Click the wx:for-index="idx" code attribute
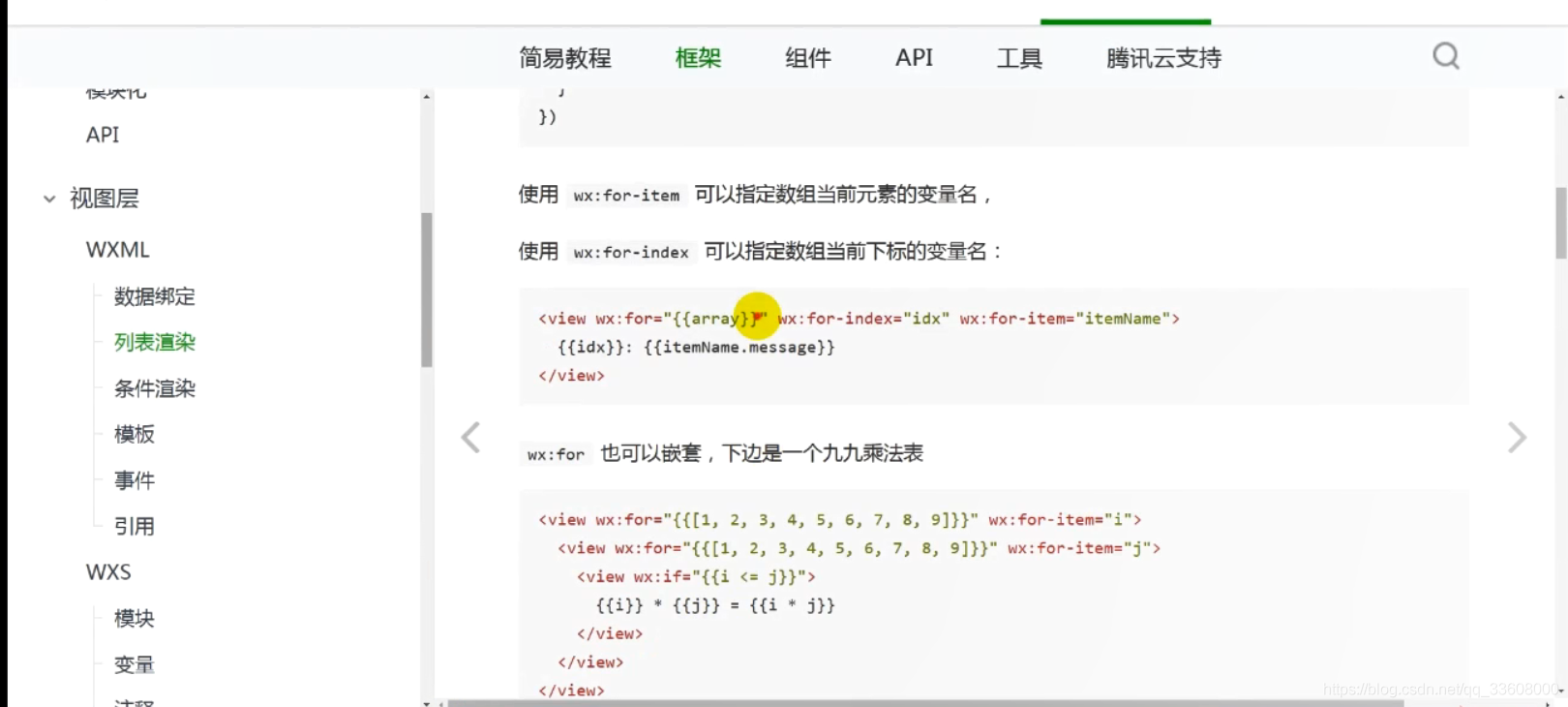The width and height of the screenshot is (1568, 707). [x=863, y=319]
